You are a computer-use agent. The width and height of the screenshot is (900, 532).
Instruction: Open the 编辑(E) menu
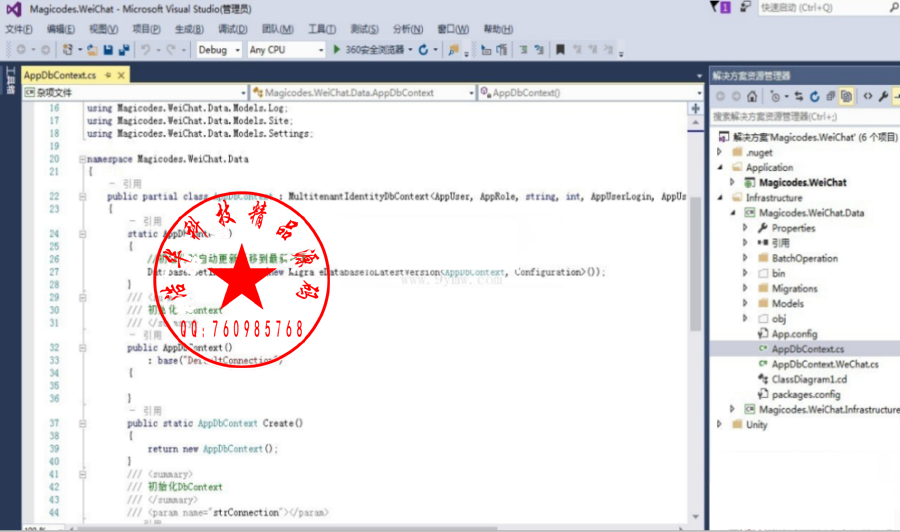coord(61,29)
